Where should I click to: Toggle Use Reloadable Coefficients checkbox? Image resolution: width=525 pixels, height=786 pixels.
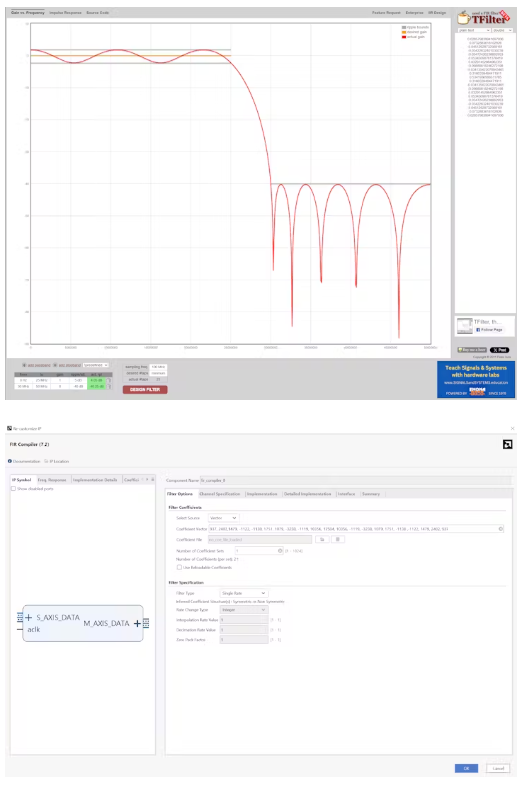coord(179,567)
